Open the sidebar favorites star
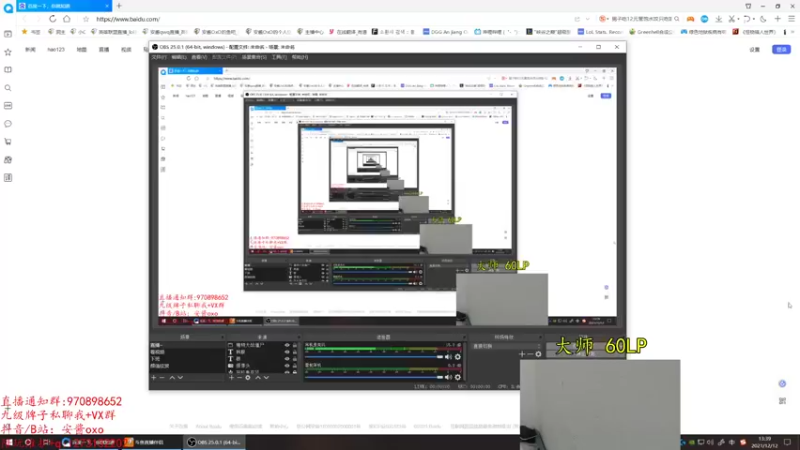This screenshot has height=450, width=800. (8, 52)
